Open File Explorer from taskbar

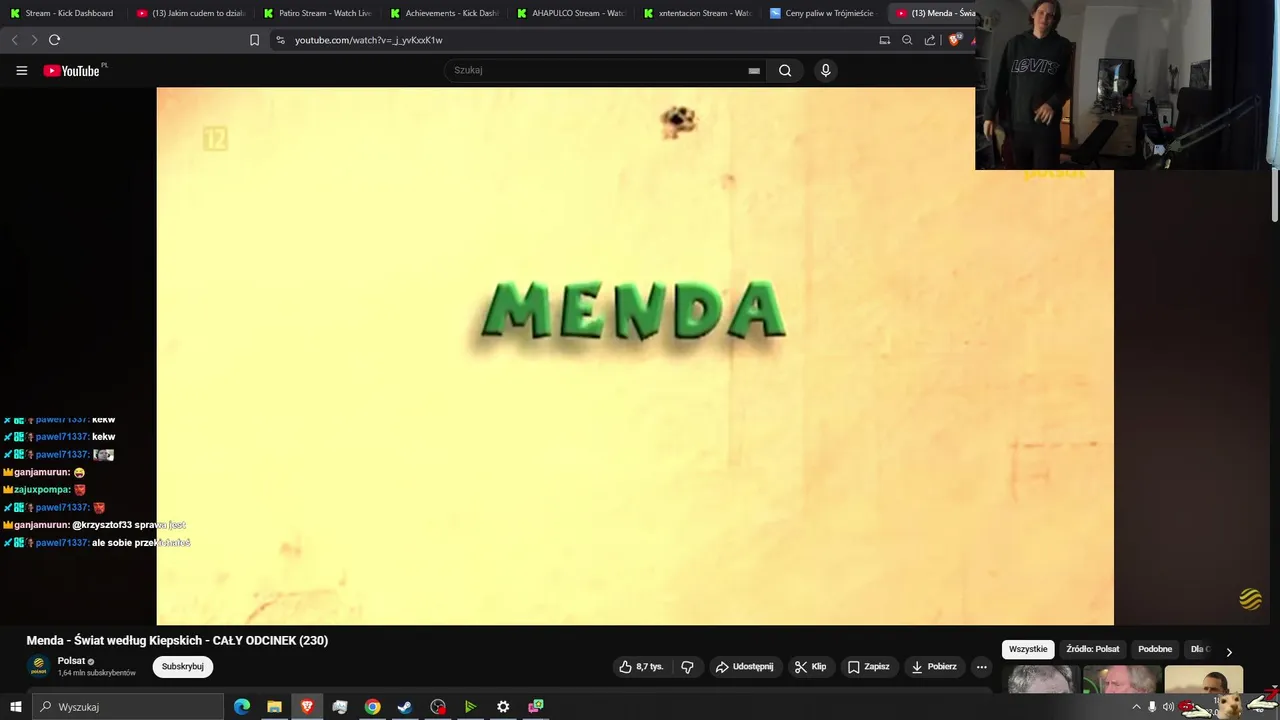click(x=274, y=707)
